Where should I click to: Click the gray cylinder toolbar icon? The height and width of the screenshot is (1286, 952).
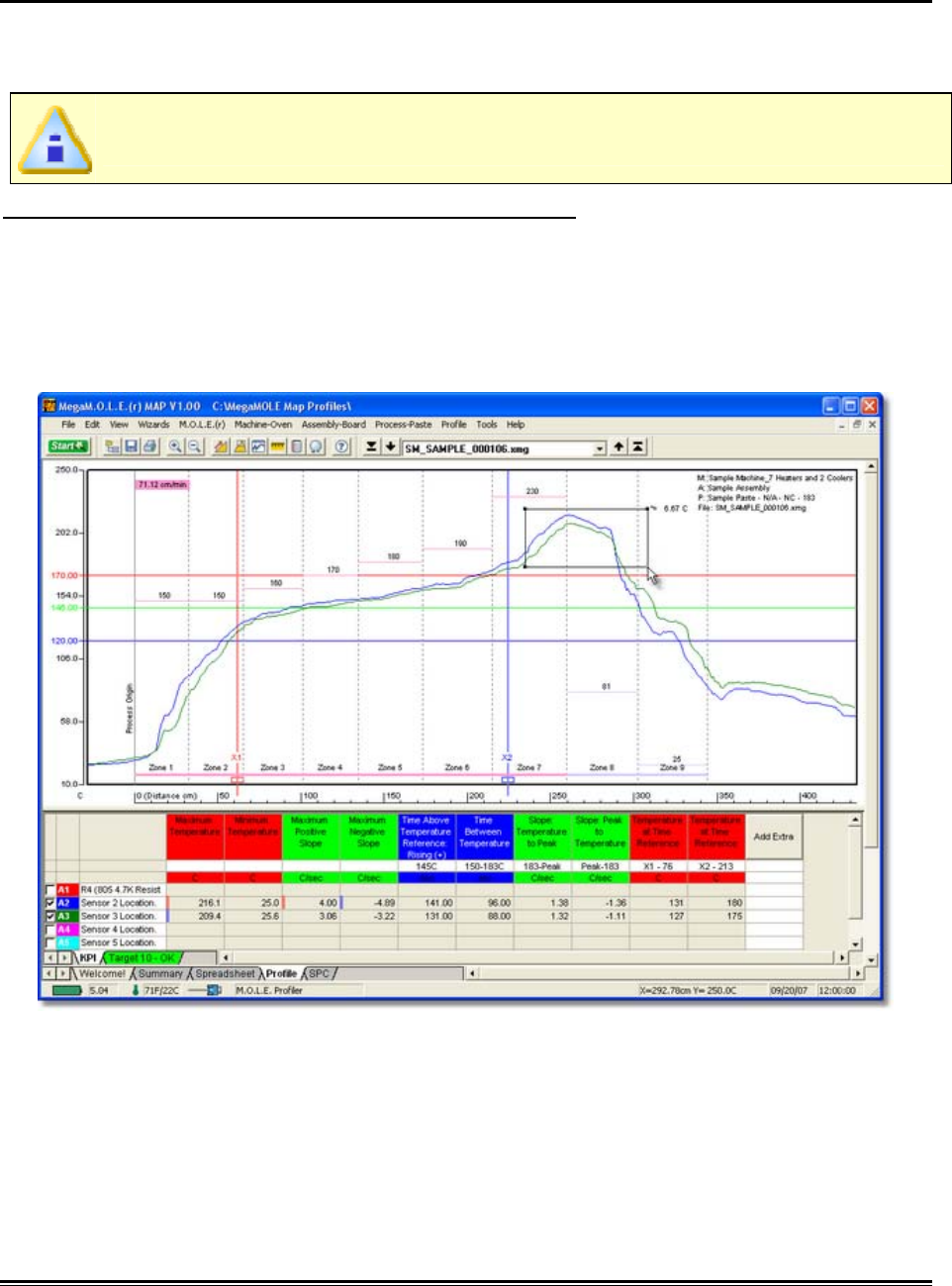(x=297, y=446)
